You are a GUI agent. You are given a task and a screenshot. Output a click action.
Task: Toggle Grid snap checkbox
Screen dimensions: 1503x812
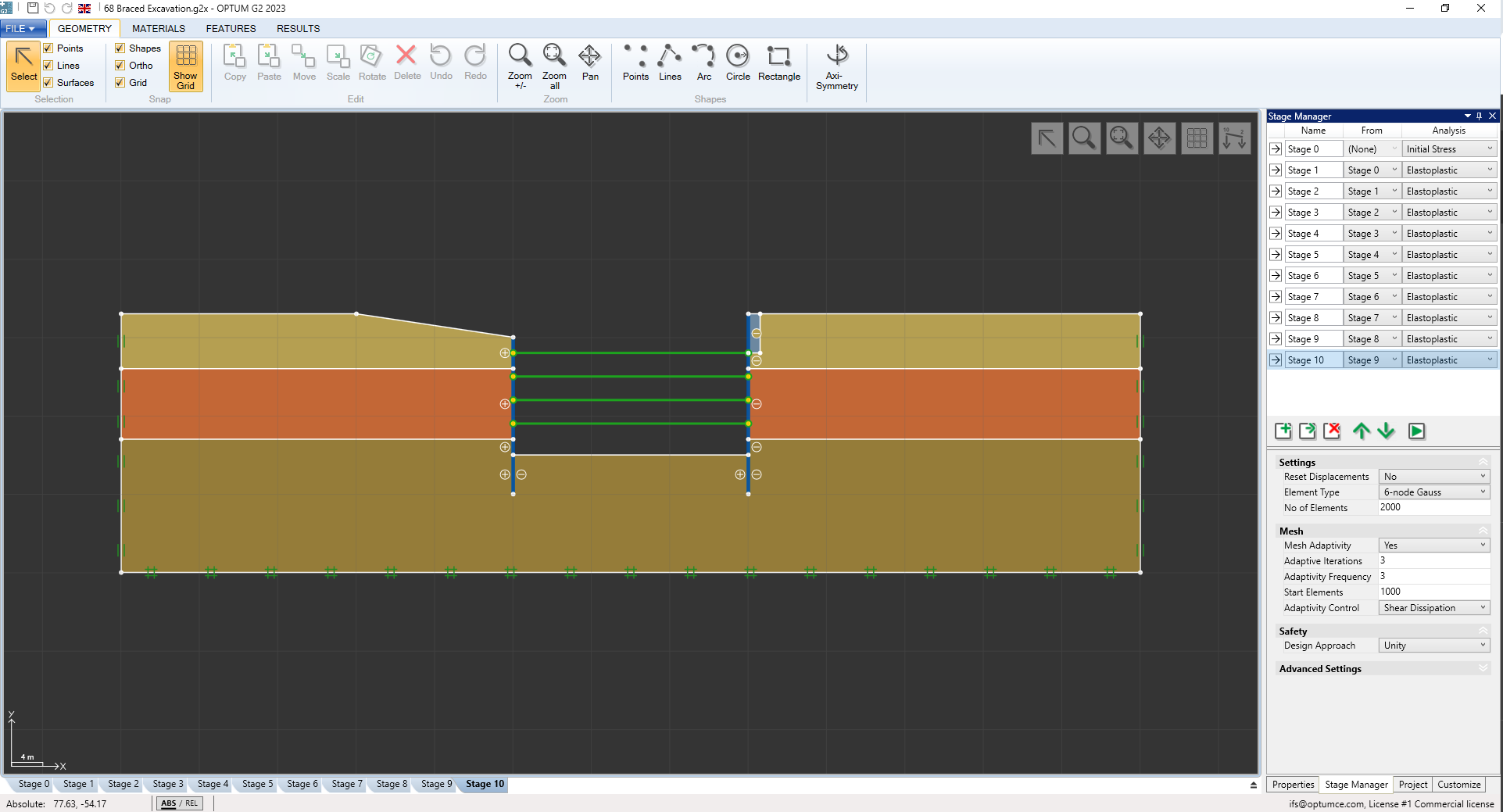pos(120,83)
